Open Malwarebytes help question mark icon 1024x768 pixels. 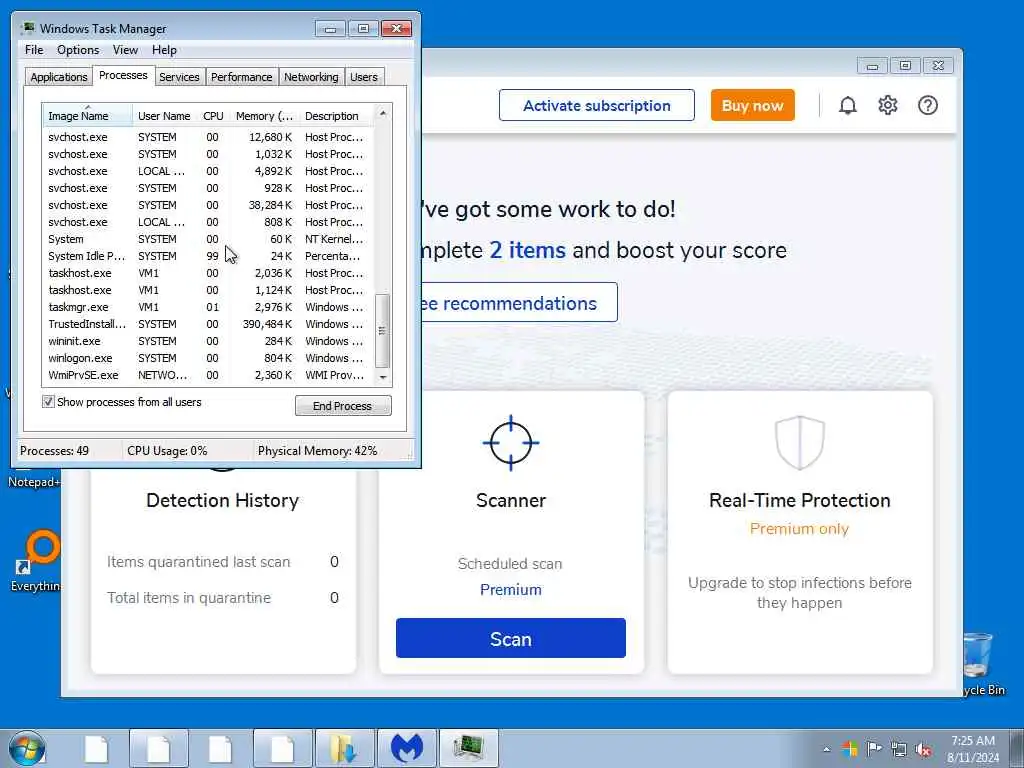[x=927, y=105]
